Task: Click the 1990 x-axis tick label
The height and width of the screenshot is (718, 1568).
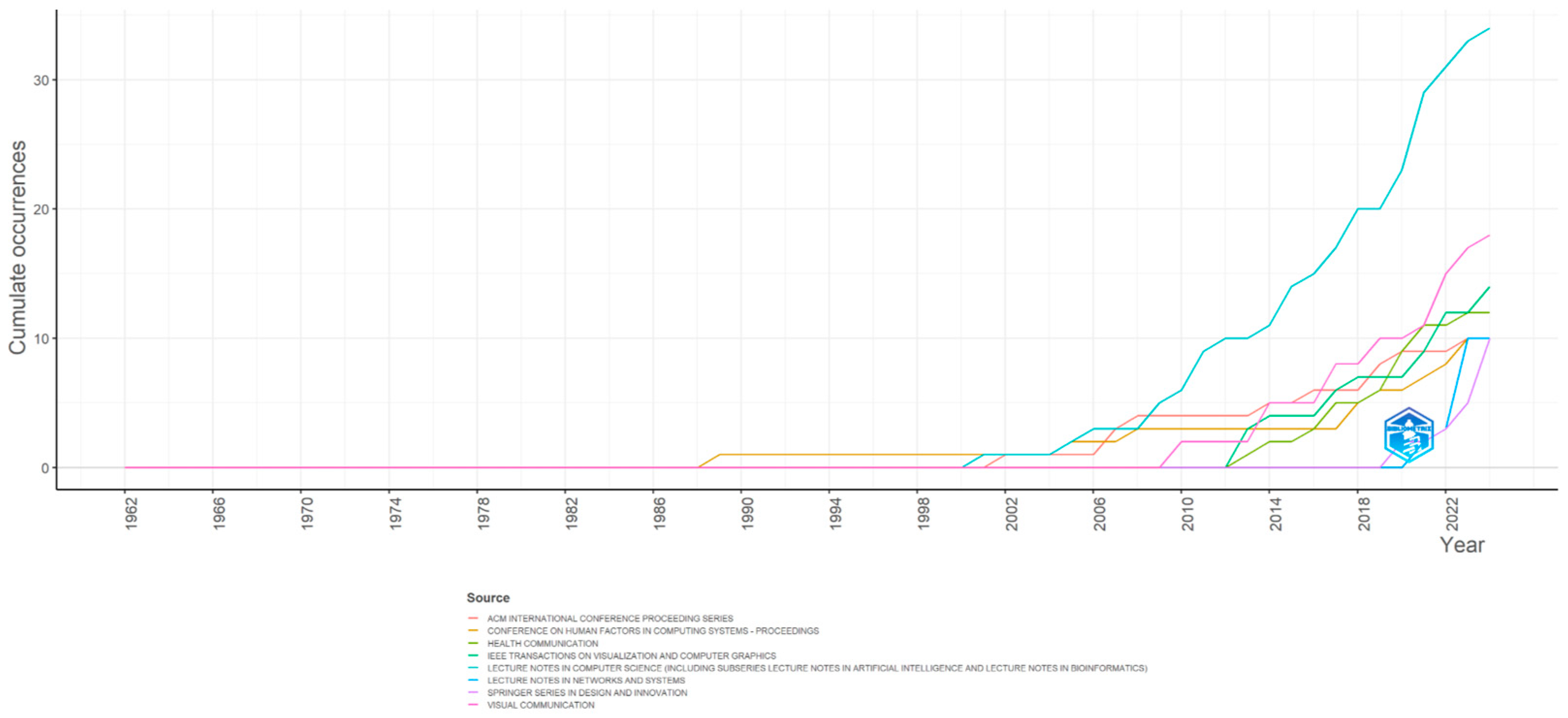Action: [747, 513]
